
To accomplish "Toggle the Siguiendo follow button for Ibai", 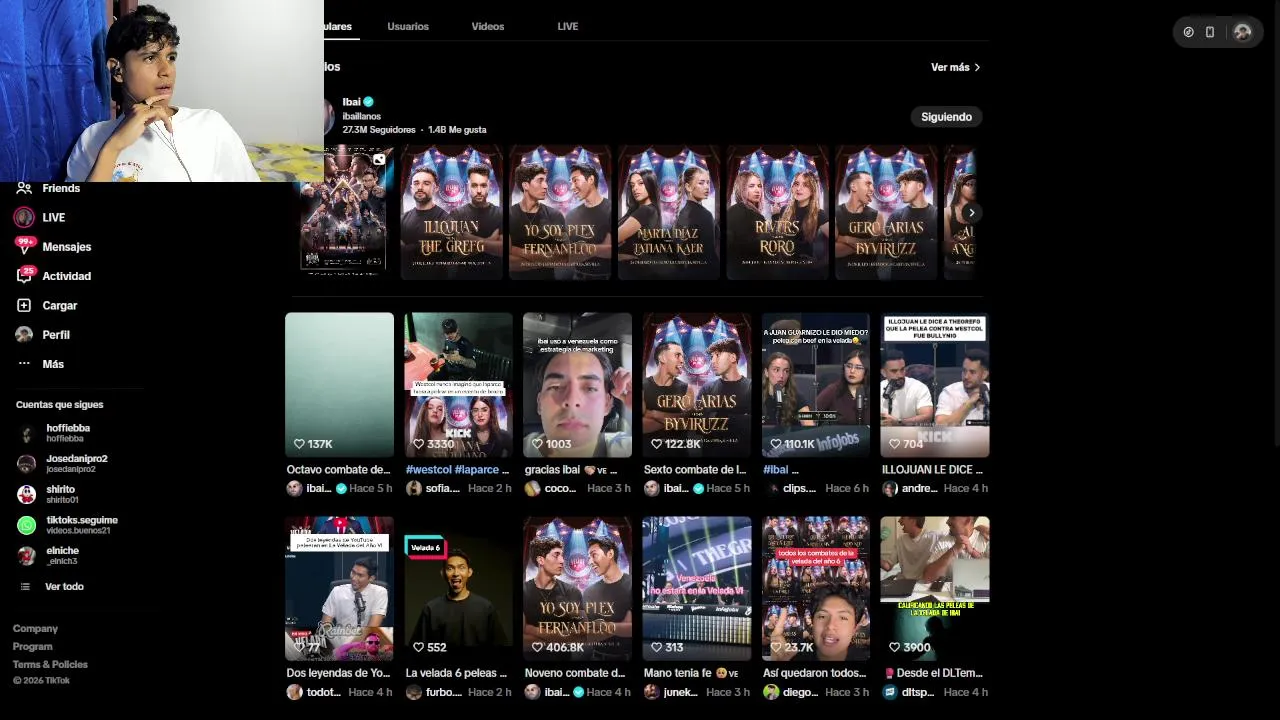I will coord(946,117).
